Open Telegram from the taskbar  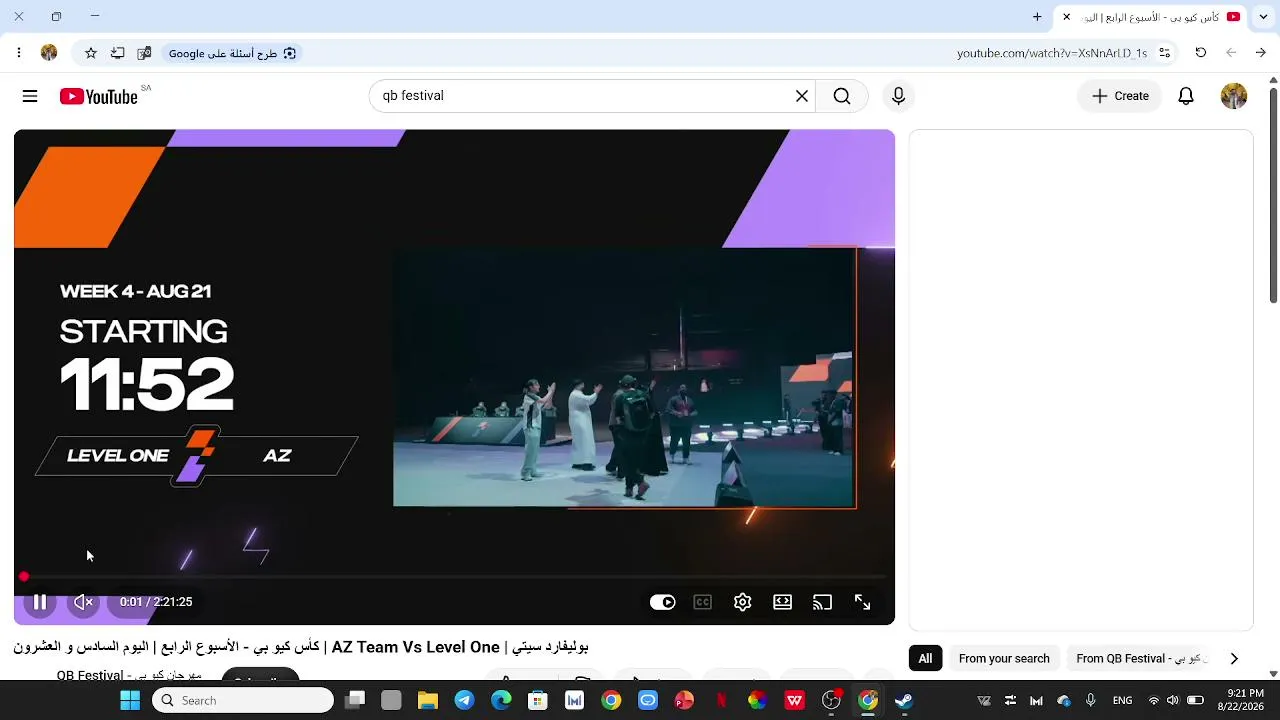click(x=464, y=701)
